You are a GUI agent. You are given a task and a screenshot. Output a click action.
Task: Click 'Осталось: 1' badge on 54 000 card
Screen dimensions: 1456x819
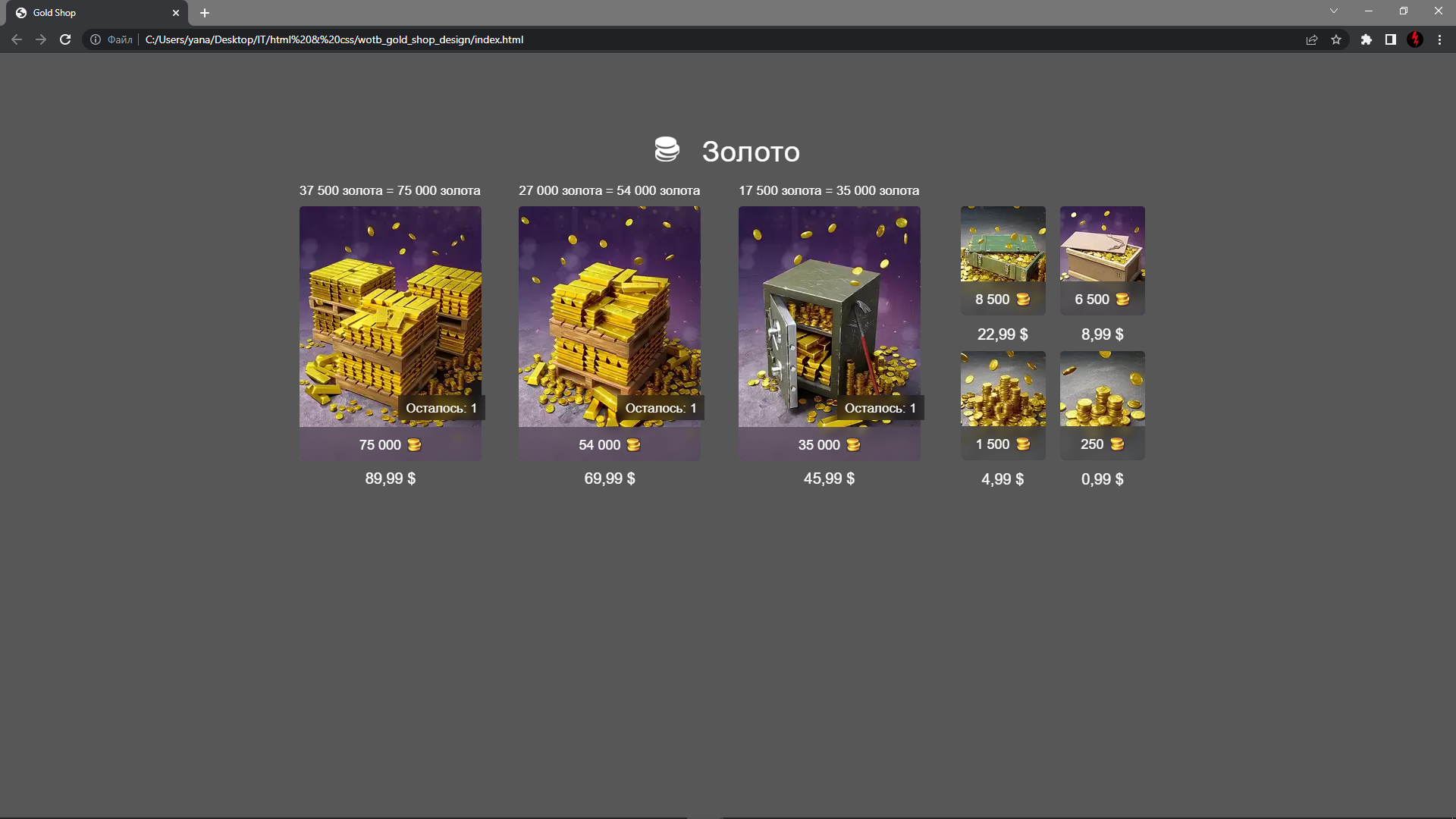tap(661, 408)
